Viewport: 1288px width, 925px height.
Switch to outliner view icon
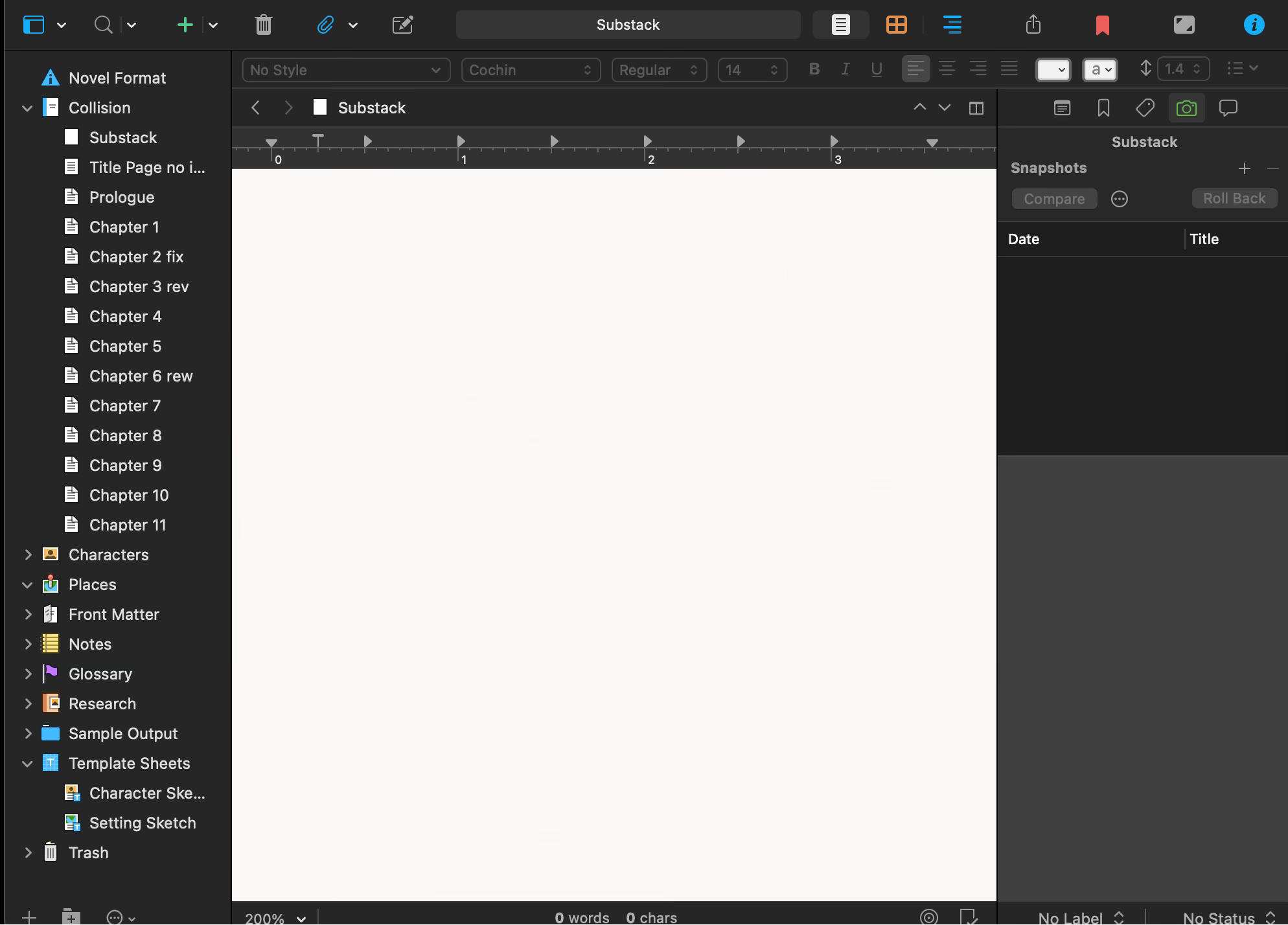click(952, 25)
